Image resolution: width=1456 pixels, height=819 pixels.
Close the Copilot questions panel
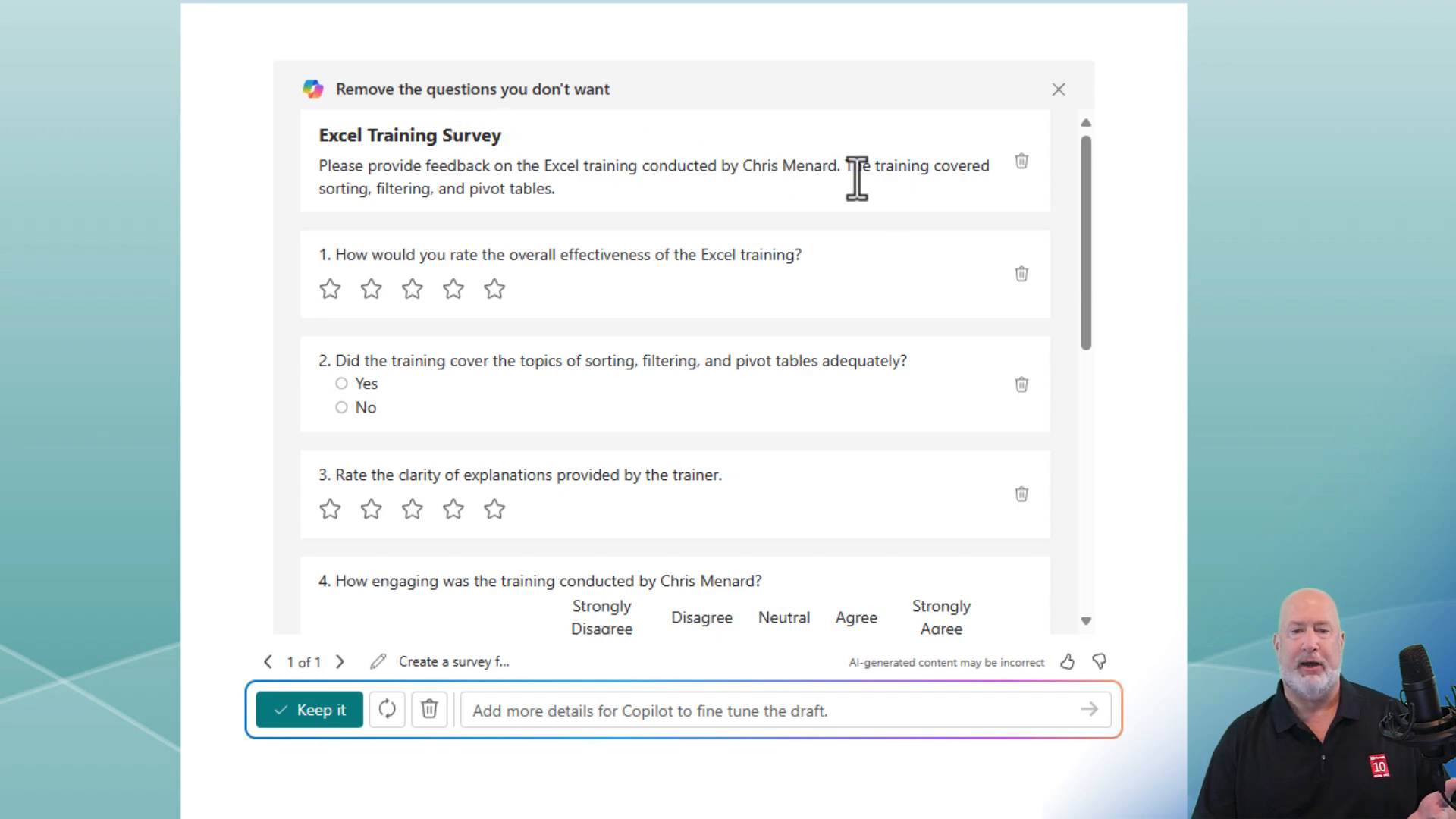(x=1059, y=89)
